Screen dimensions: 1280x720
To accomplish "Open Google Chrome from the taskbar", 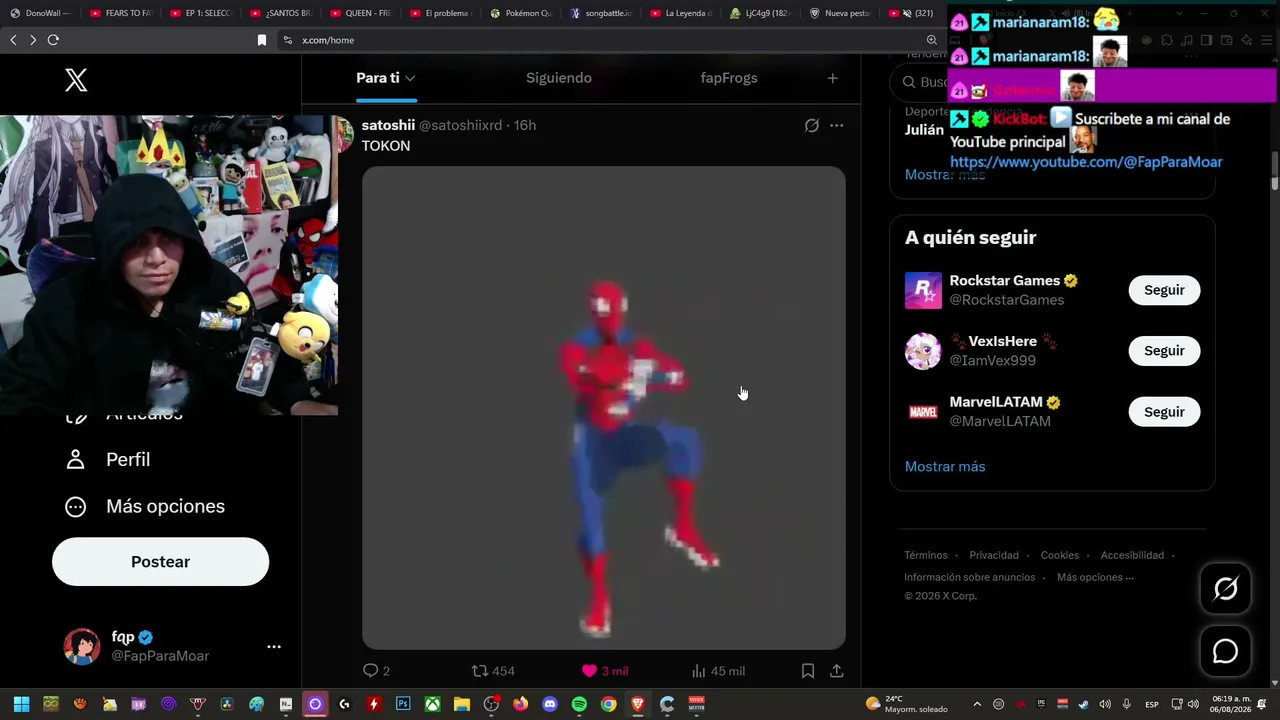I will (608, 704).
